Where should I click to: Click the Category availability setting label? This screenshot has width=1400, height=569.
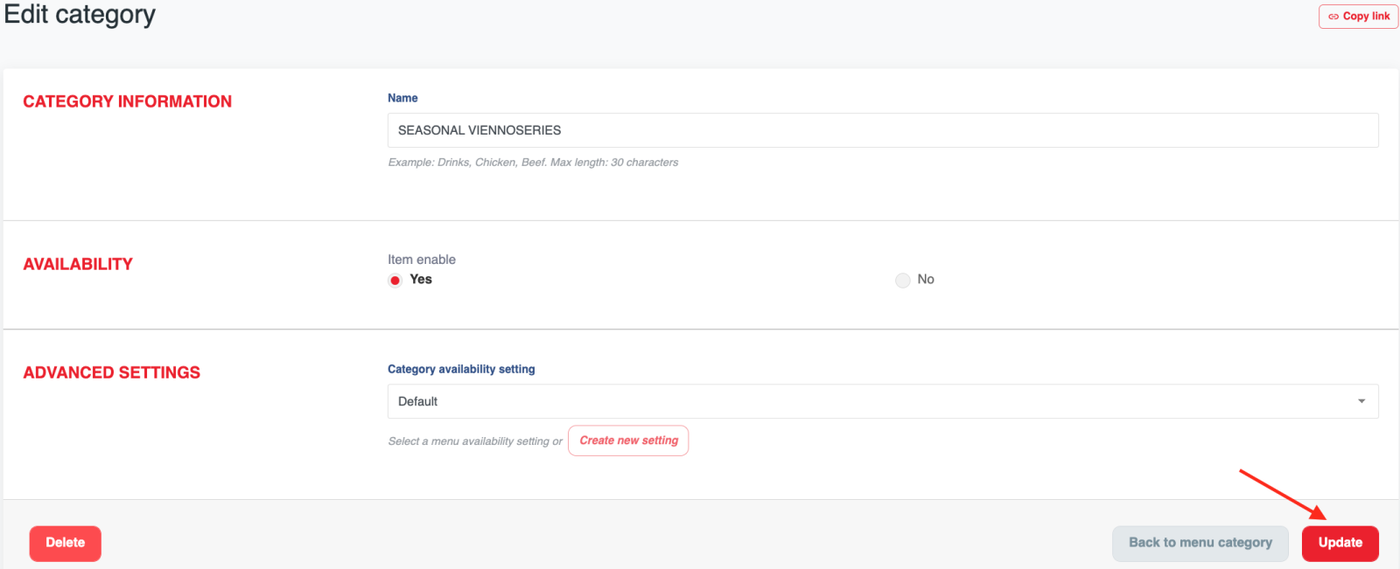[461, 369]
